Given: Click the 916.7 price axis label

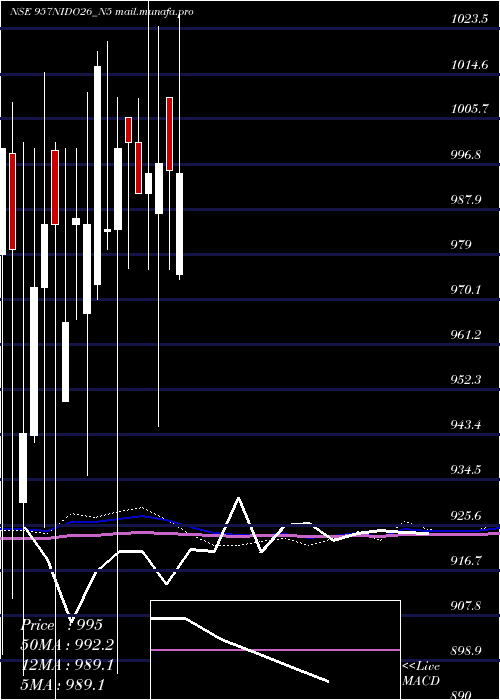Looking at the screenshot, I should (466, 561).
